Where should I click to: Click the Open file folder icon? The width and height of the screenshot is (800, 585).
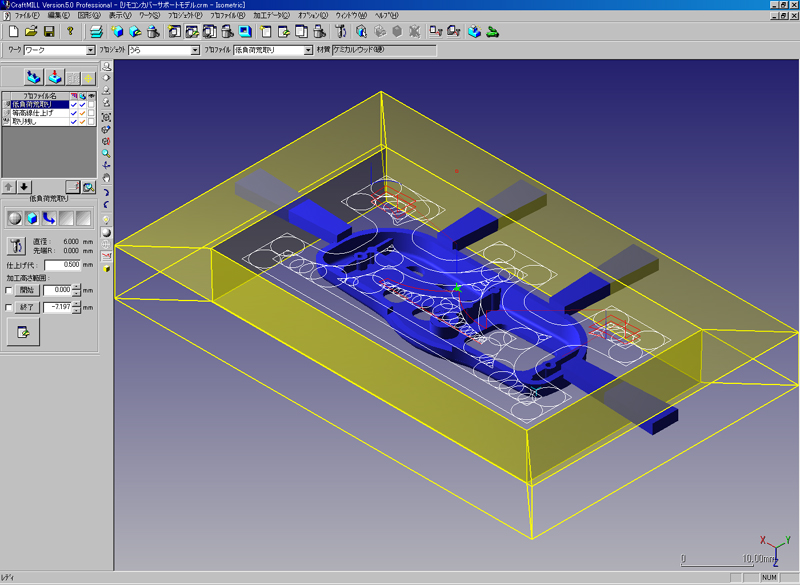pyautogui.click(x=31, y=32)
